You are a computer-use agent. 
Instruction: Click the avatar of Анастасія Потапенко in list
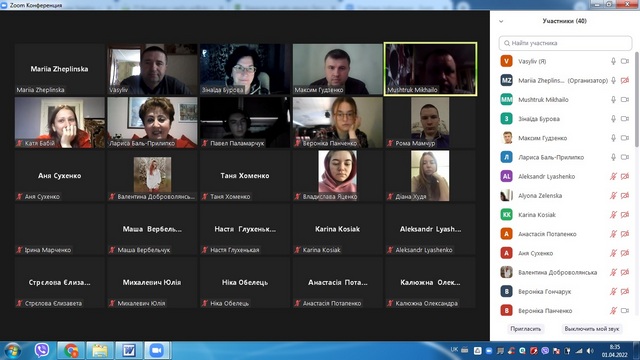click(506, 234)
